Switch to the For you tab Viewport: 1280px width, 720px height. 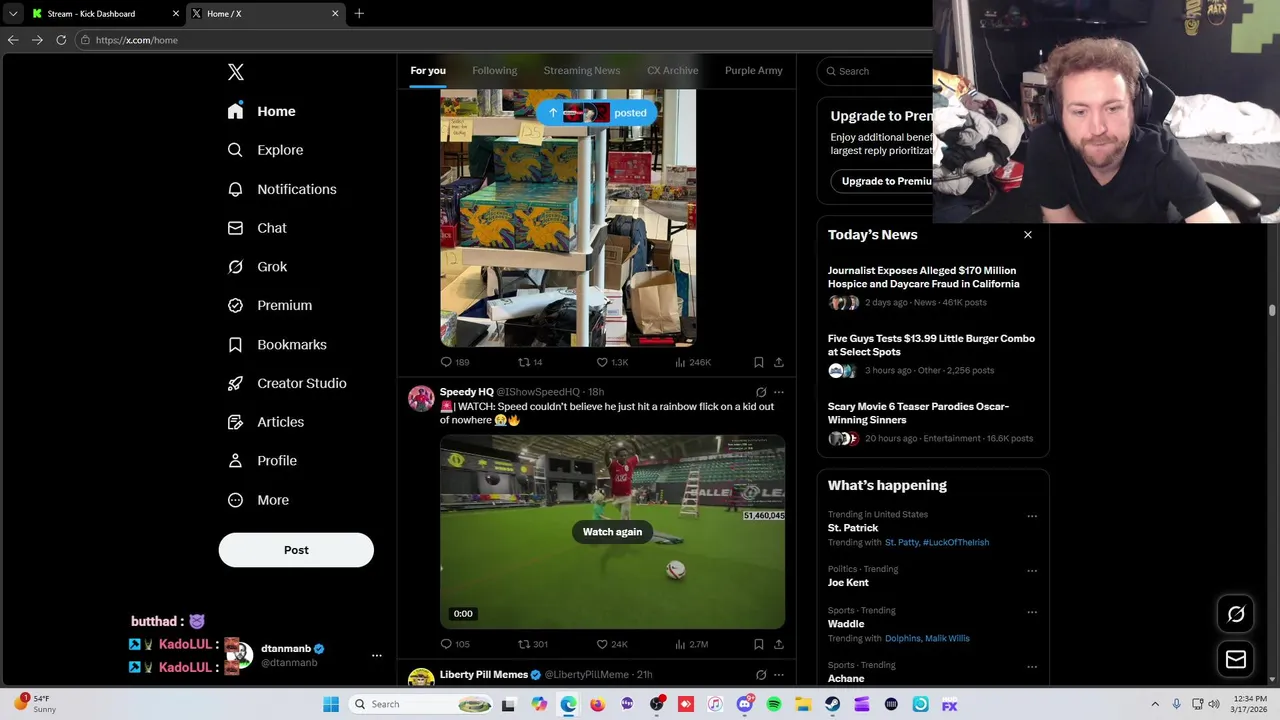point(428,71)
